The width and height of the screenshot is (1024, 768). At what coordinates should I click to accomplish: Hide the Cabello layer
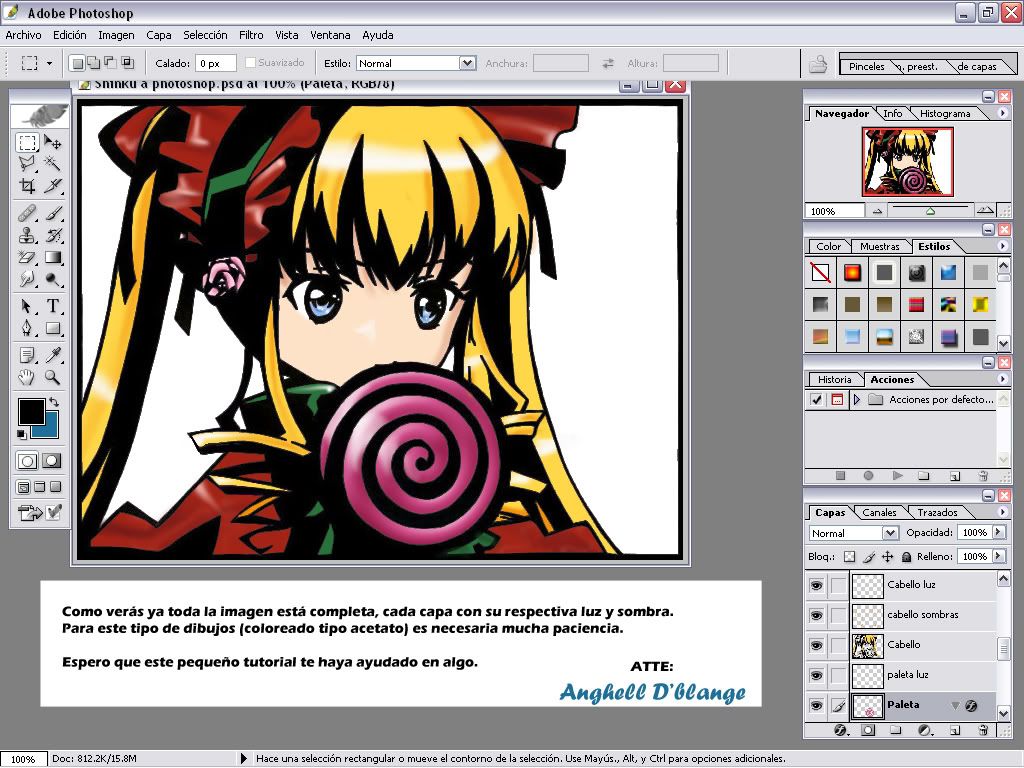816,645
